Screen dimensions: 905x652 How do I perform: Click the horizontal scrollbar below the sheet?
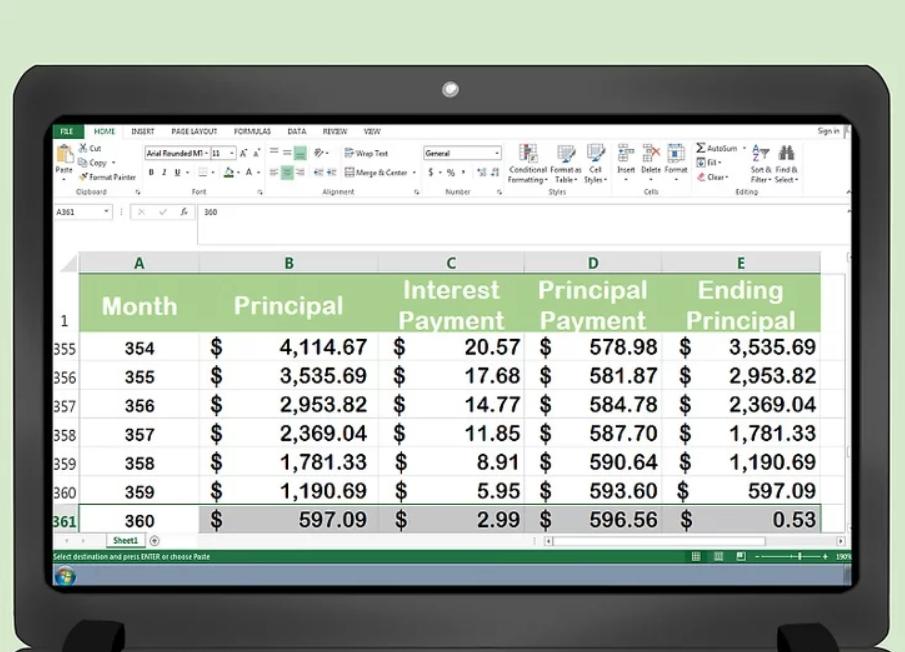[x=695, y=541]
